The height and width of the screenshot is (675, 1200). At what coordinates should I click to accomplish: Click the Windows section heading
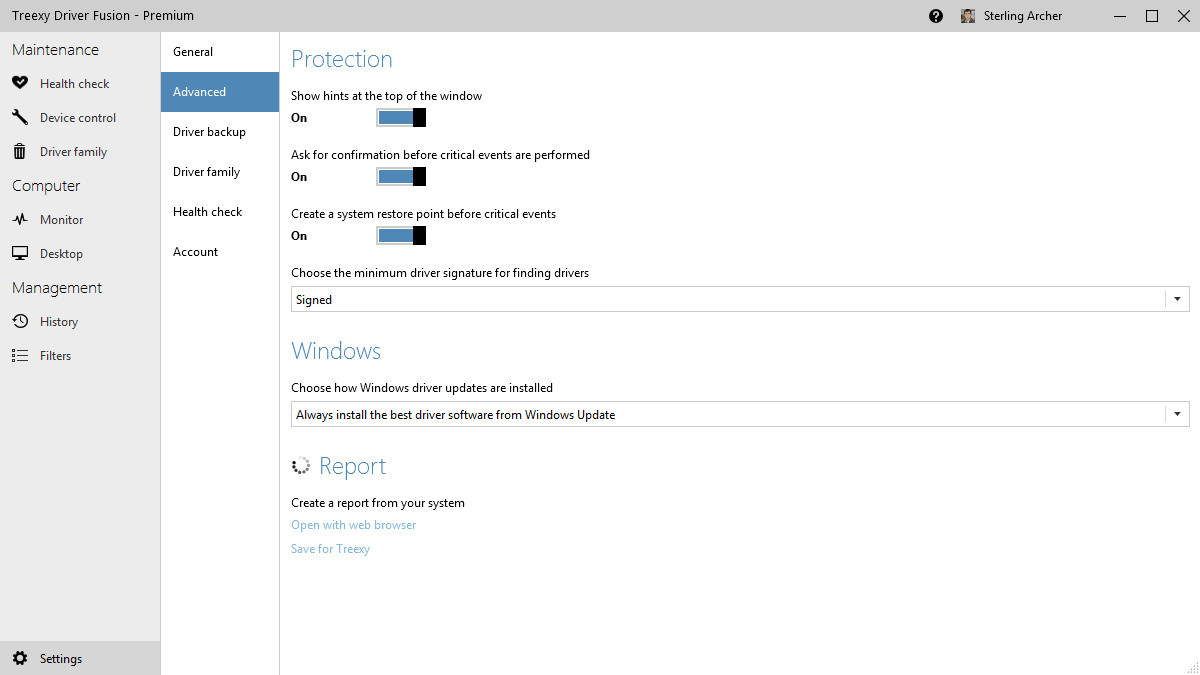[x=336, y=351]
